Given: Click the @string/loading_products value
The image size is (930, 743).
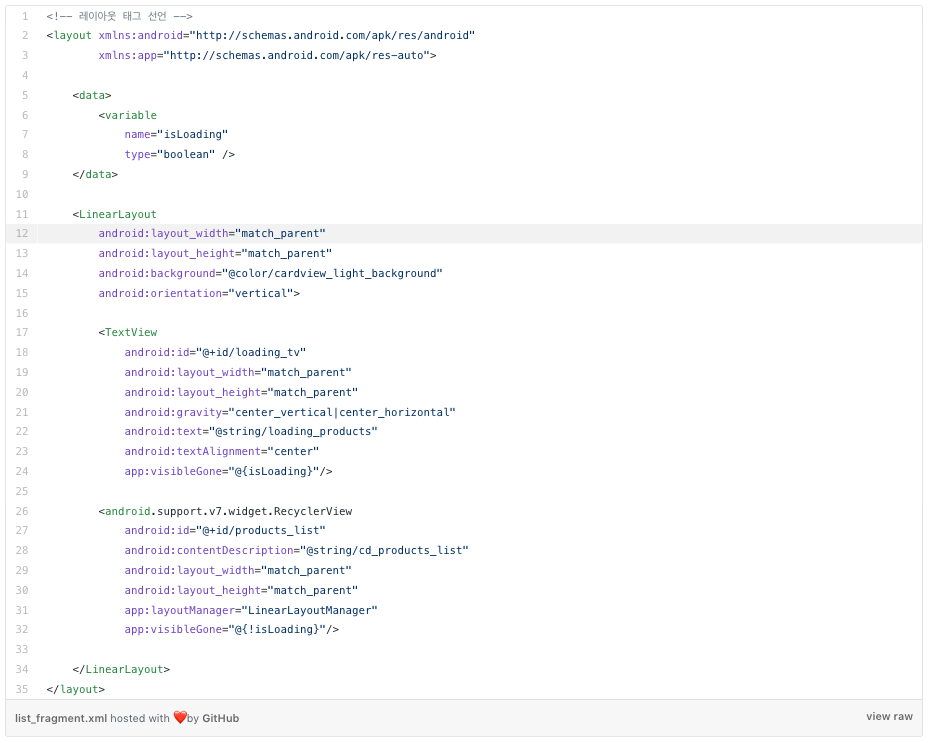Looking at the screenshot, I should point(294,432).
